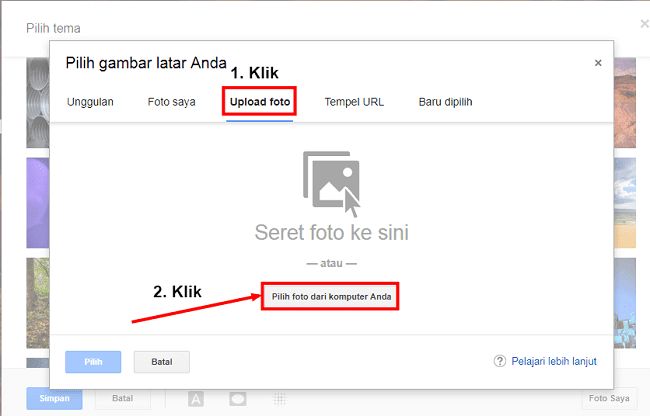Open the Foto saya tab

pos(171,102)
